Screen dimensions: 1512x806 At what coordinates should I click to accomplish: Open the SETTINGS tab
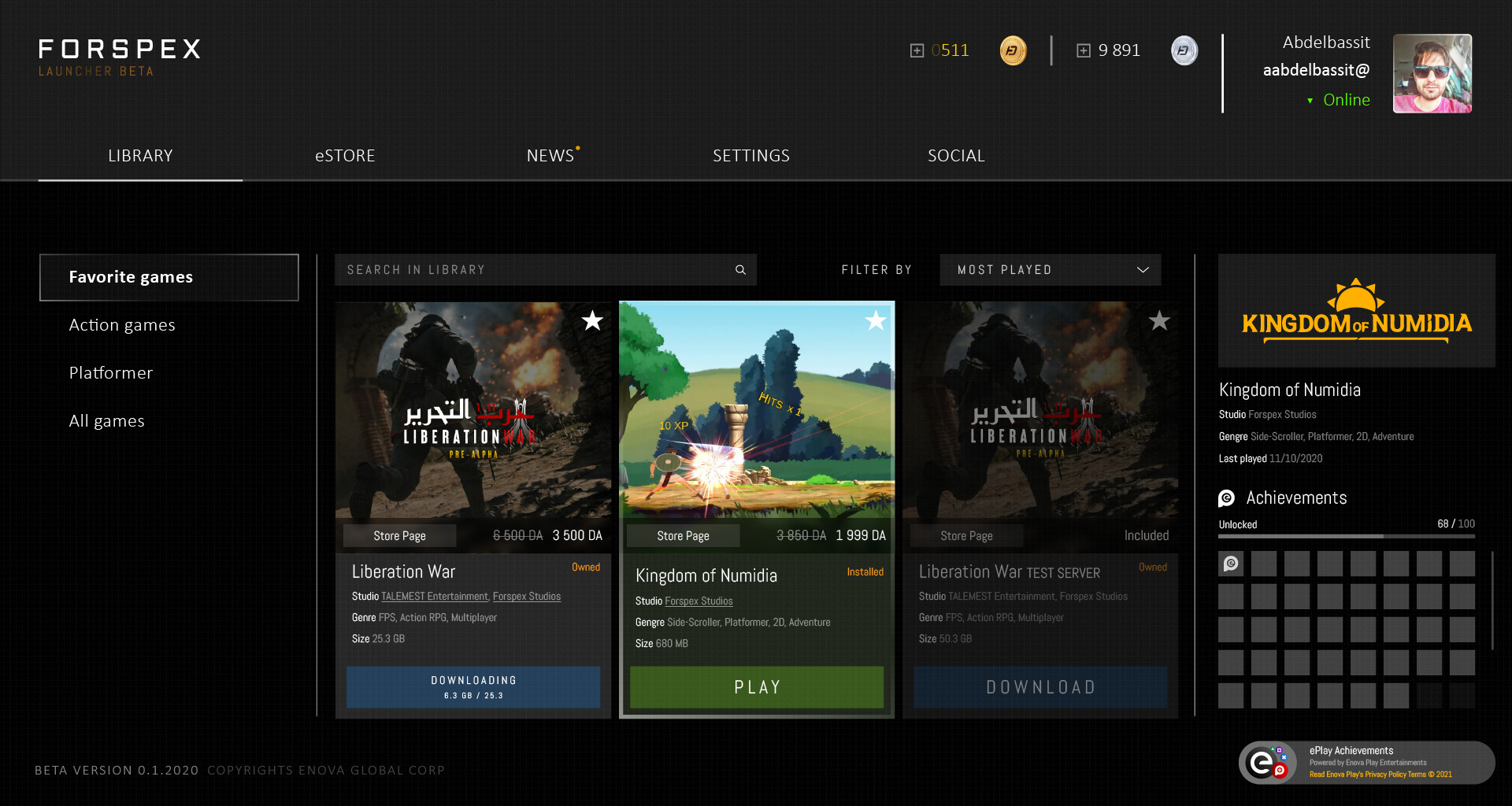coord(750,155)
